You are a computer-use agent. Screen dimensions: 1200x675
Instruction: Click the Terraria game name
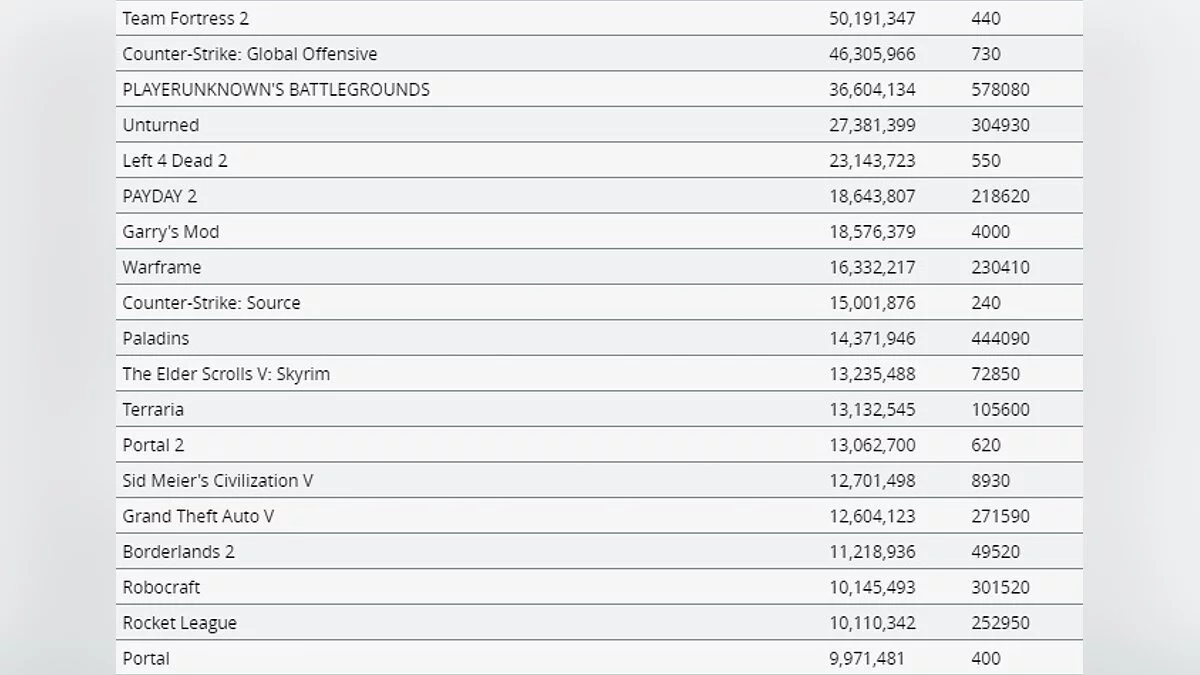[x=153, y=409]
